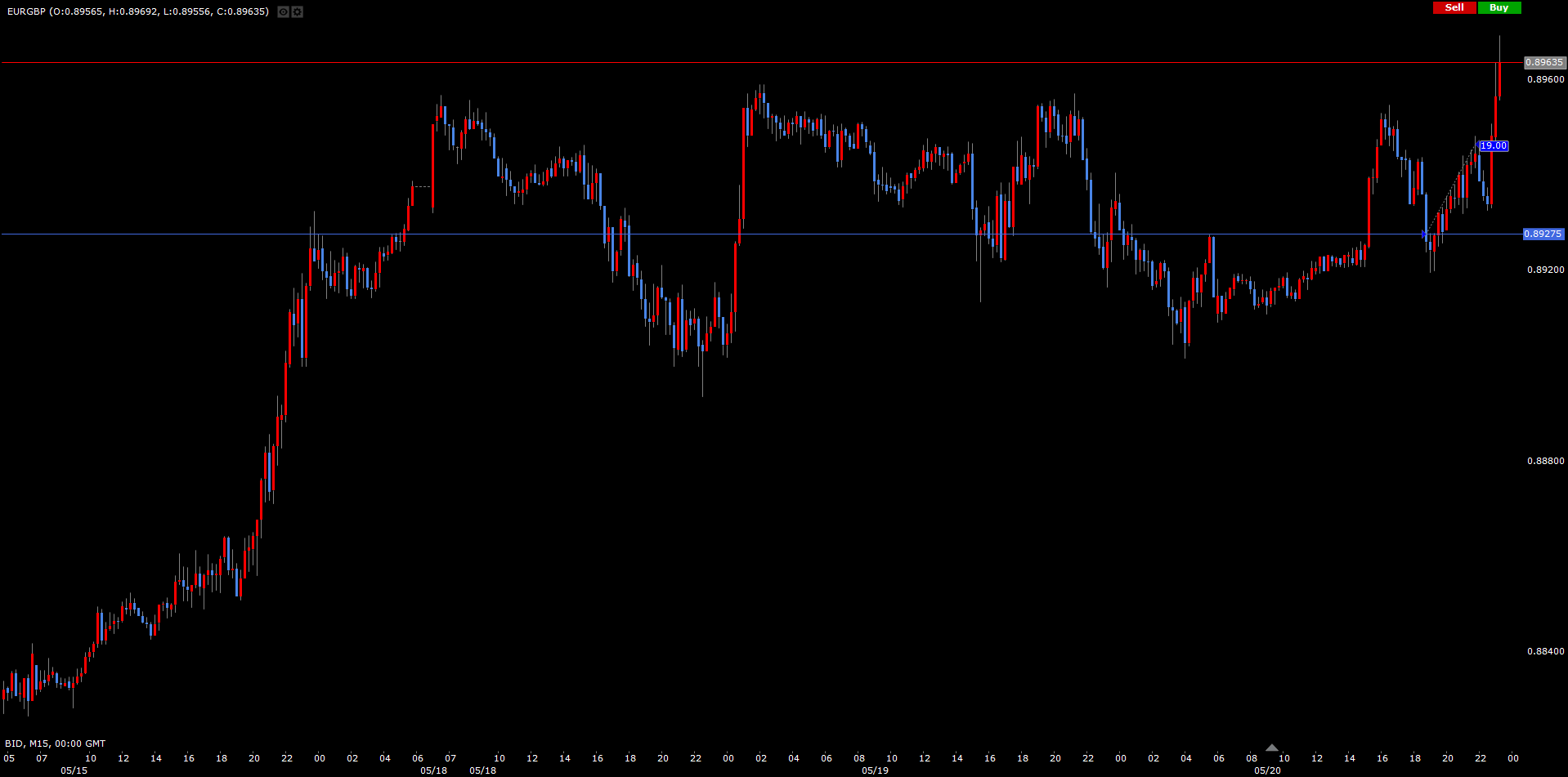Select the blue 0.89275 price level label
The image size is (1568, 777).
(x=1543, y=234)
